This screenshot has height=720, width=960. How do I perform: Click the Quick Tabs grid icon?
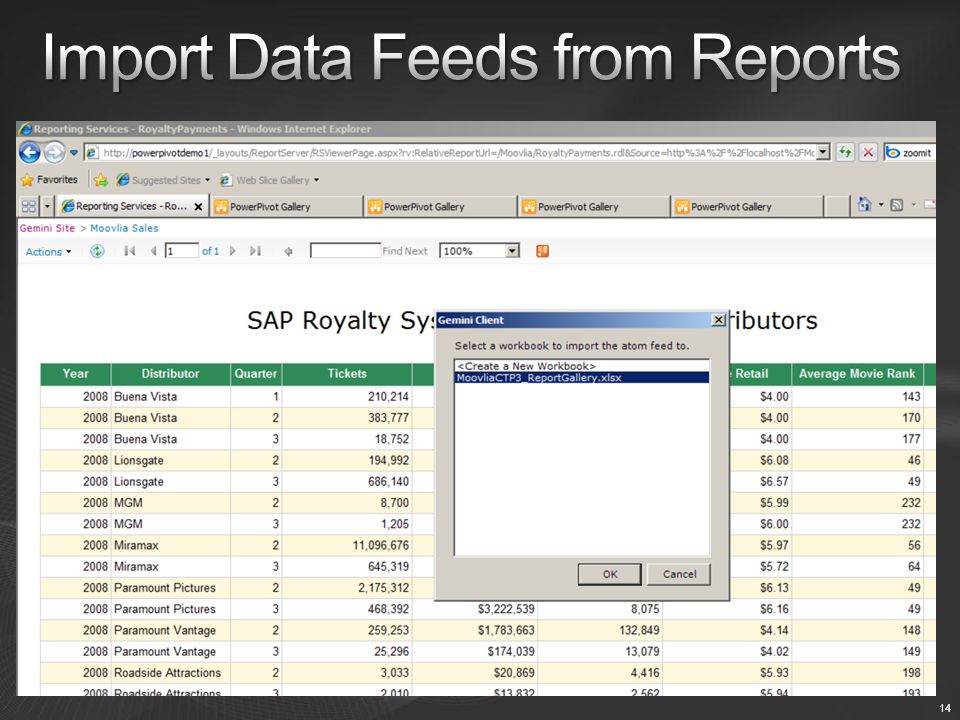pyautogui.click(x=28, y=206)
